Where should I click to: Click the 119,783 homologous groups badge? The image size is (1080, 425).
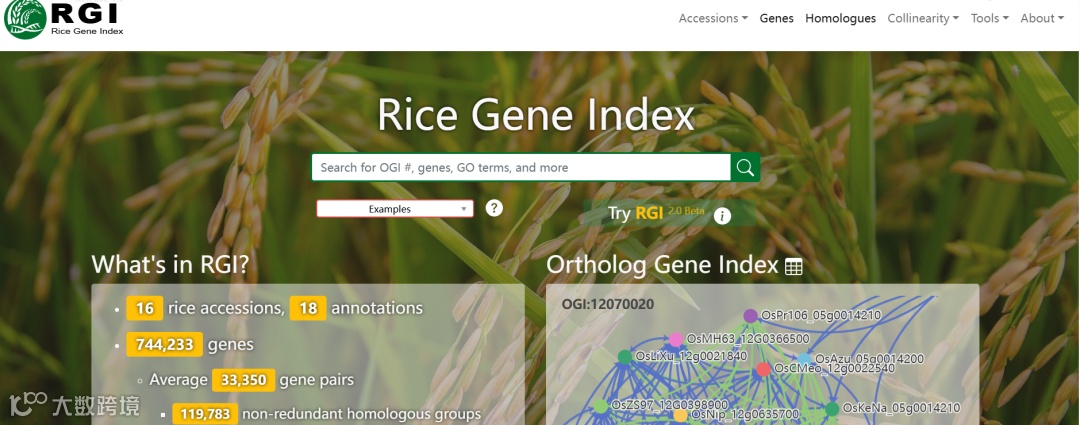[x=205, y=414]
